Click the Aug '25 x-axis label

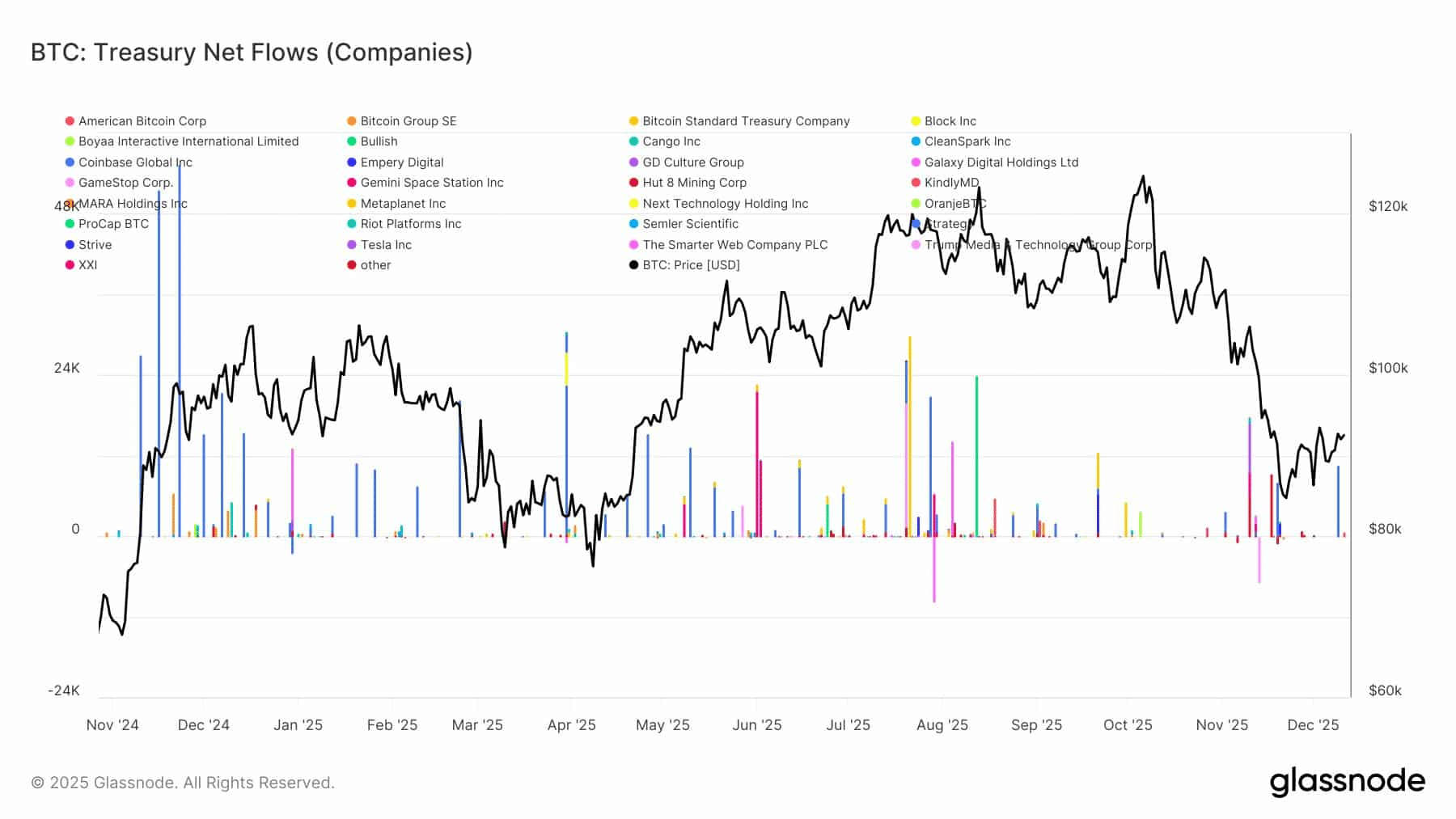pos(942,725)
